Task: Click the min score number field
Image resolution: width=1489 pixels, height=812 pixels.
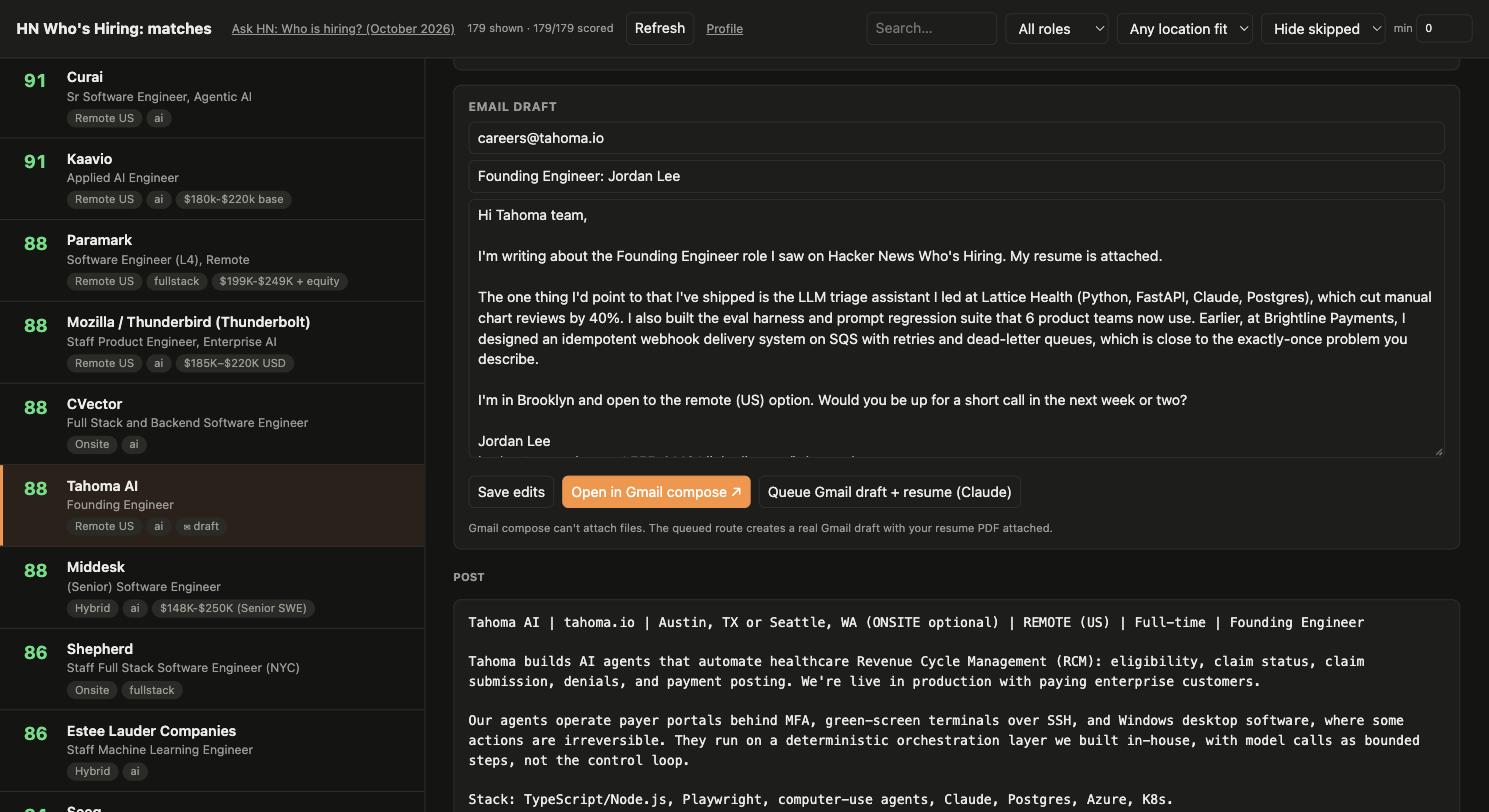Action: tap(1444, 28)
